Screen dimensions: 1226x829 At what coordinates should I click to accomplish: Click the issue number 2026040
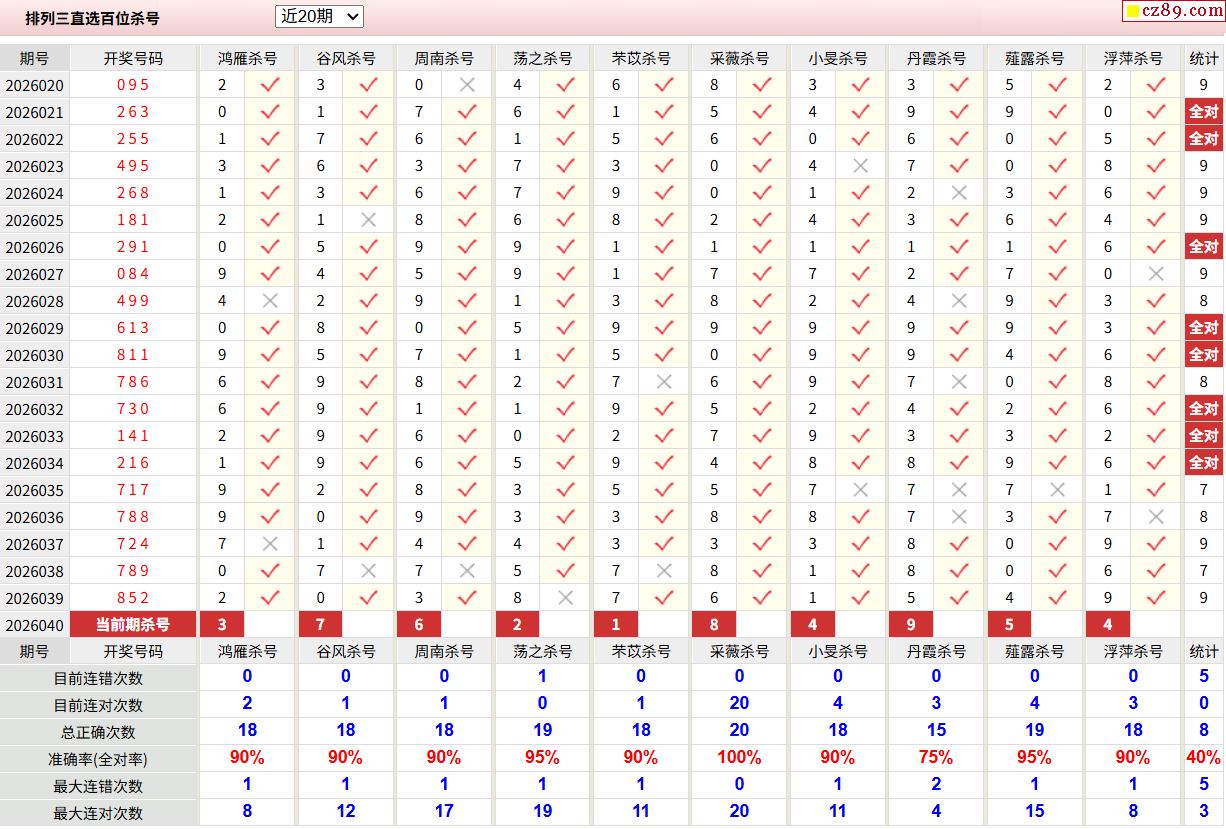pyautogui.click(x=34, y=626)
